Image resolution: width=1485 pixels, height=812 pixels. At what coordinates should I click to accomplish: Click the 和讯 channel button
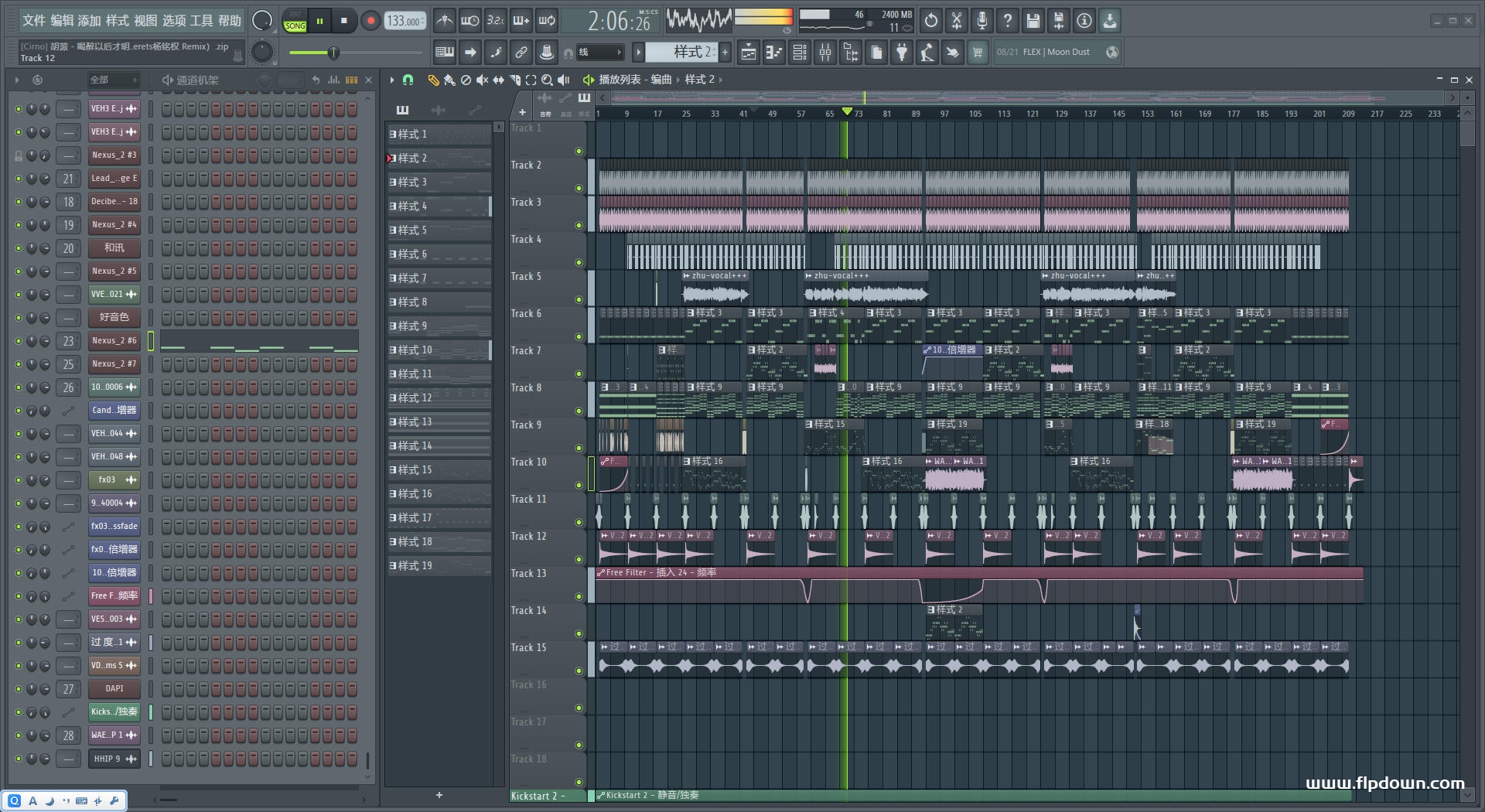point(114,248)
